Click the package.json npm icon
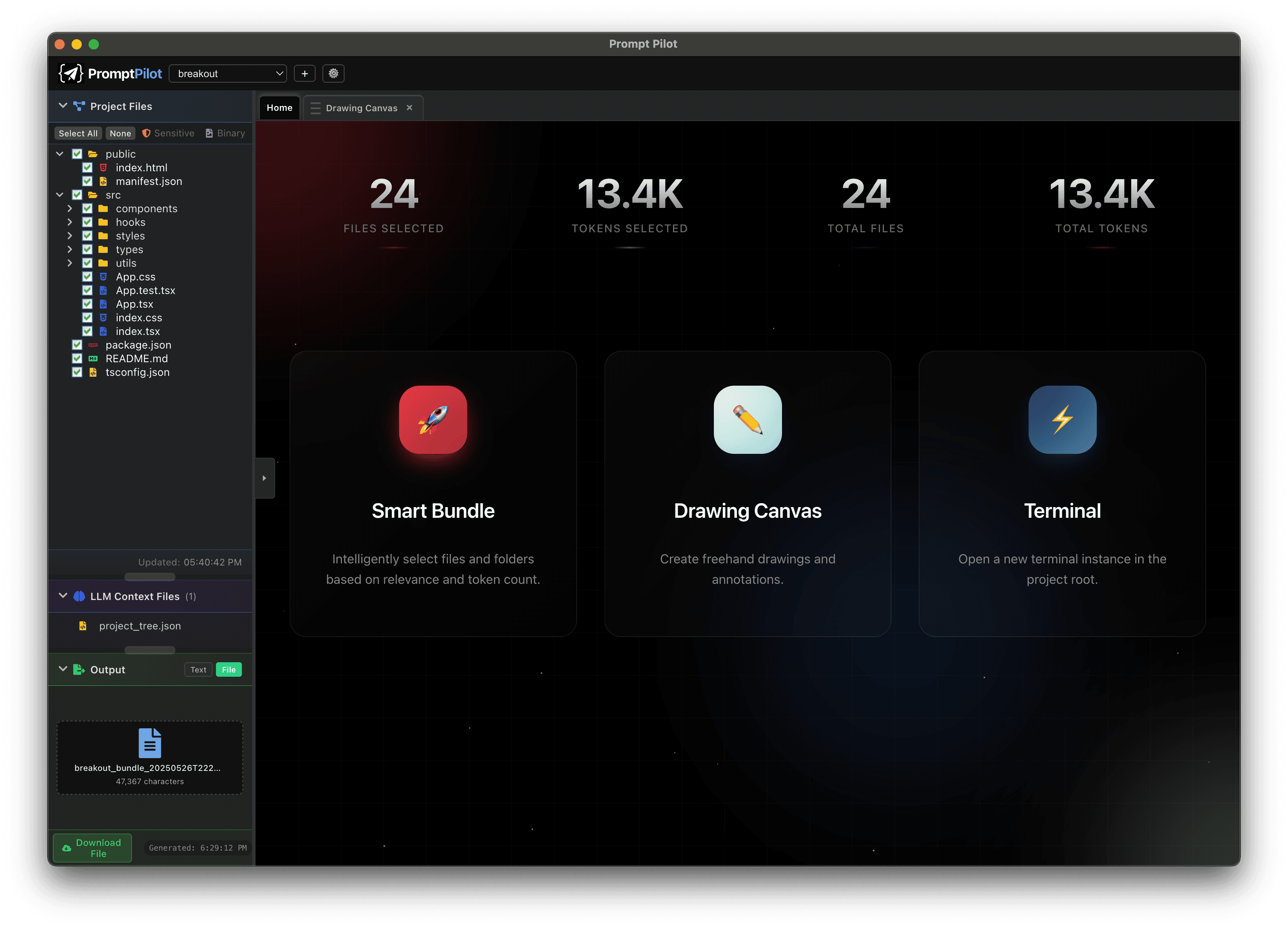This screenshot has width=1288, height=929. [93, 345]
